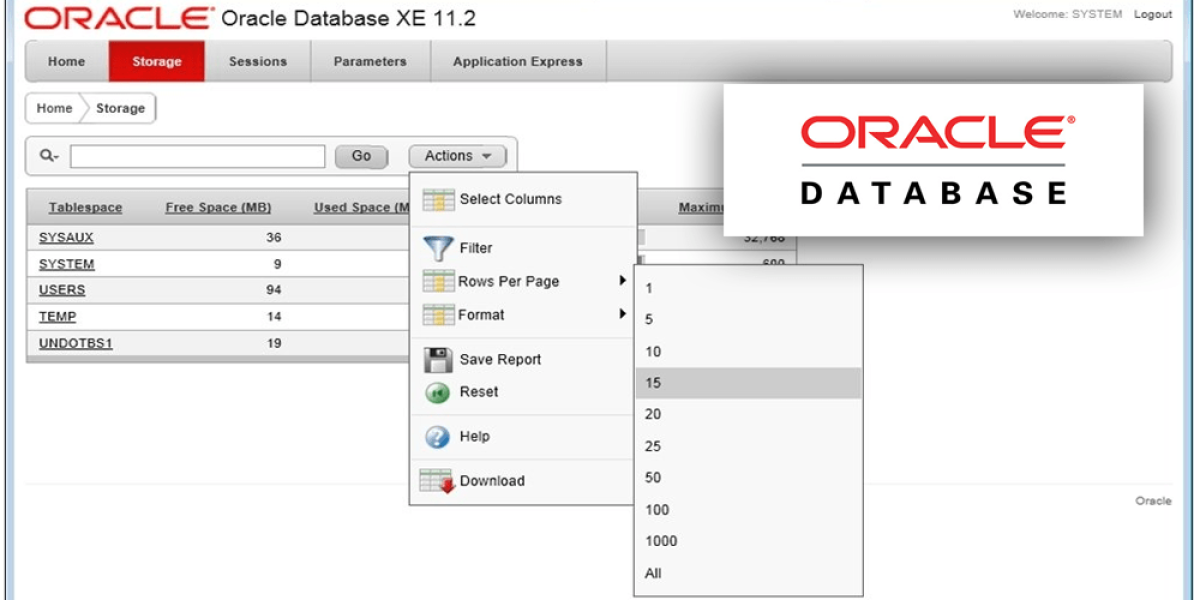This screenshot has width=1200, height=600.
Task: Open the Application Express tab
Action: click(x=518, y=61)
